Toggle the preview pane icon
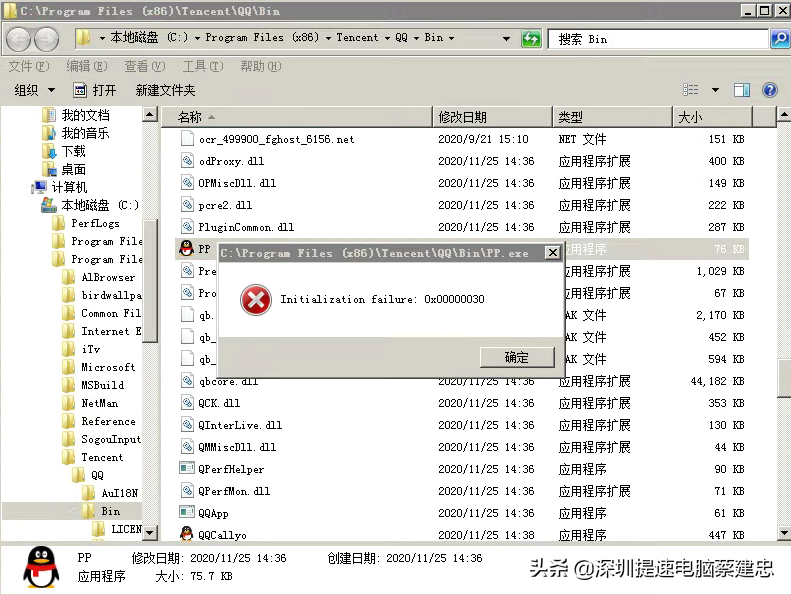Screen dimensions: 791x595 click(x=741, y=90)
